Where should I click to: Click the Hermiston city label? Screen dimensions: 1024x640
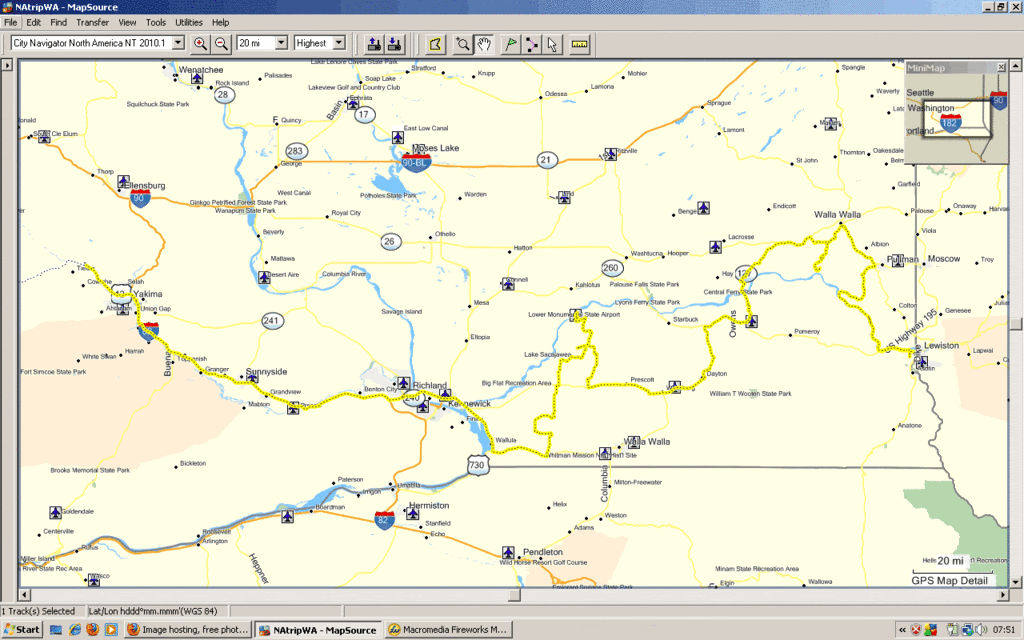tap(429, 505)
